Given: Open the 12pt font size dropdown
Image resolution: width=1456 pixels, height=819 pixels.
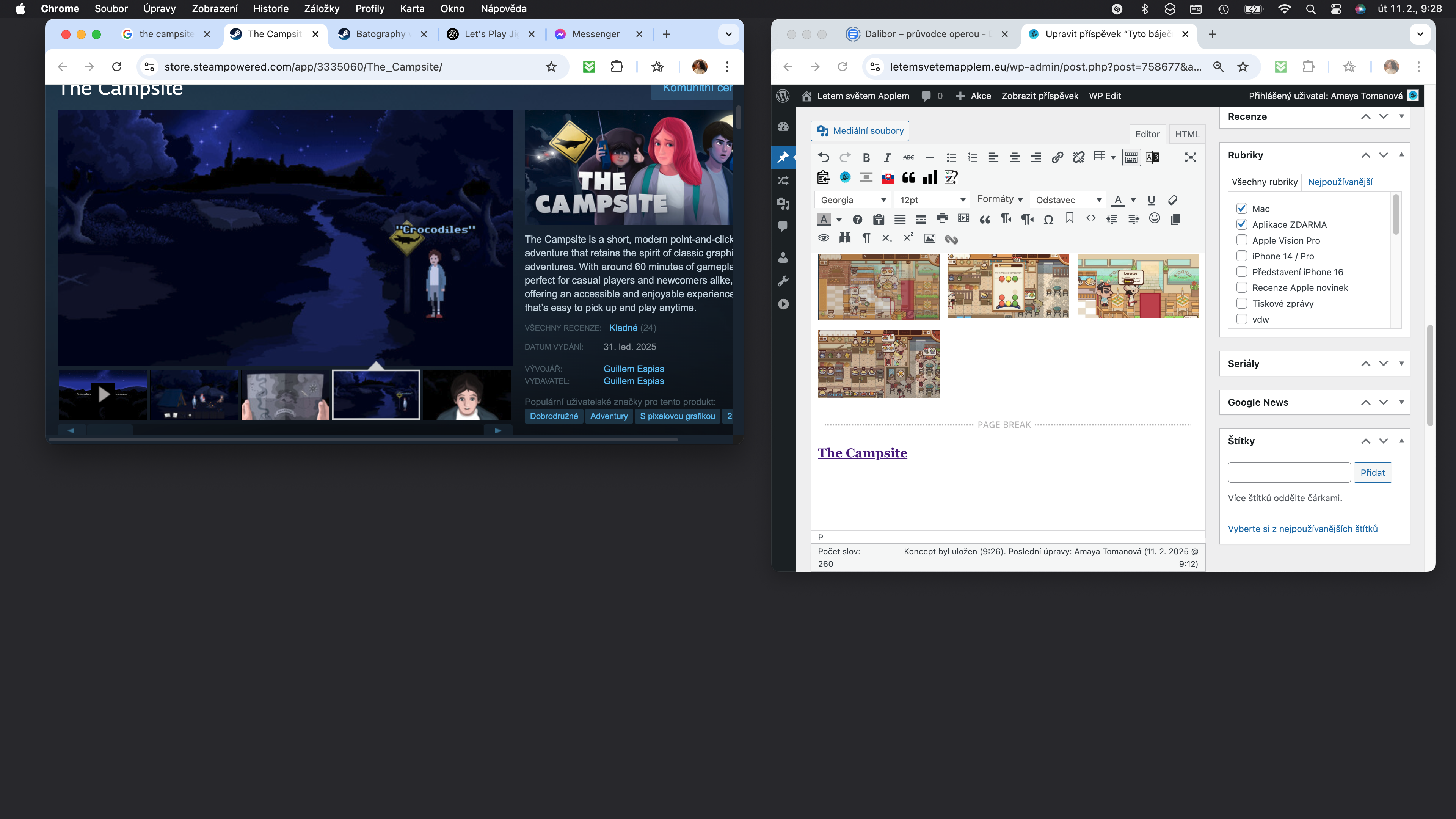Looking at the screenshot, I should coord(932,200).
